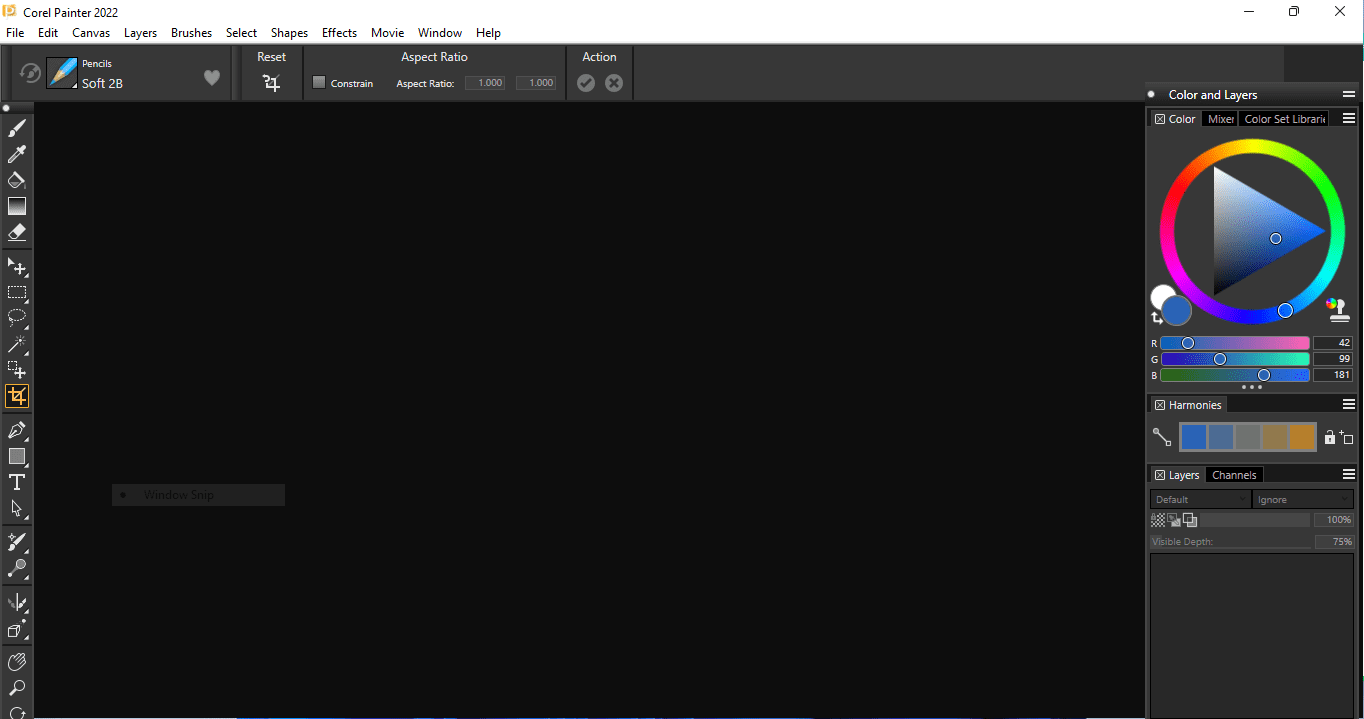Close the Harmonies panel
This screenshot has width=1364, height=719.
[x=1159, y=405]
